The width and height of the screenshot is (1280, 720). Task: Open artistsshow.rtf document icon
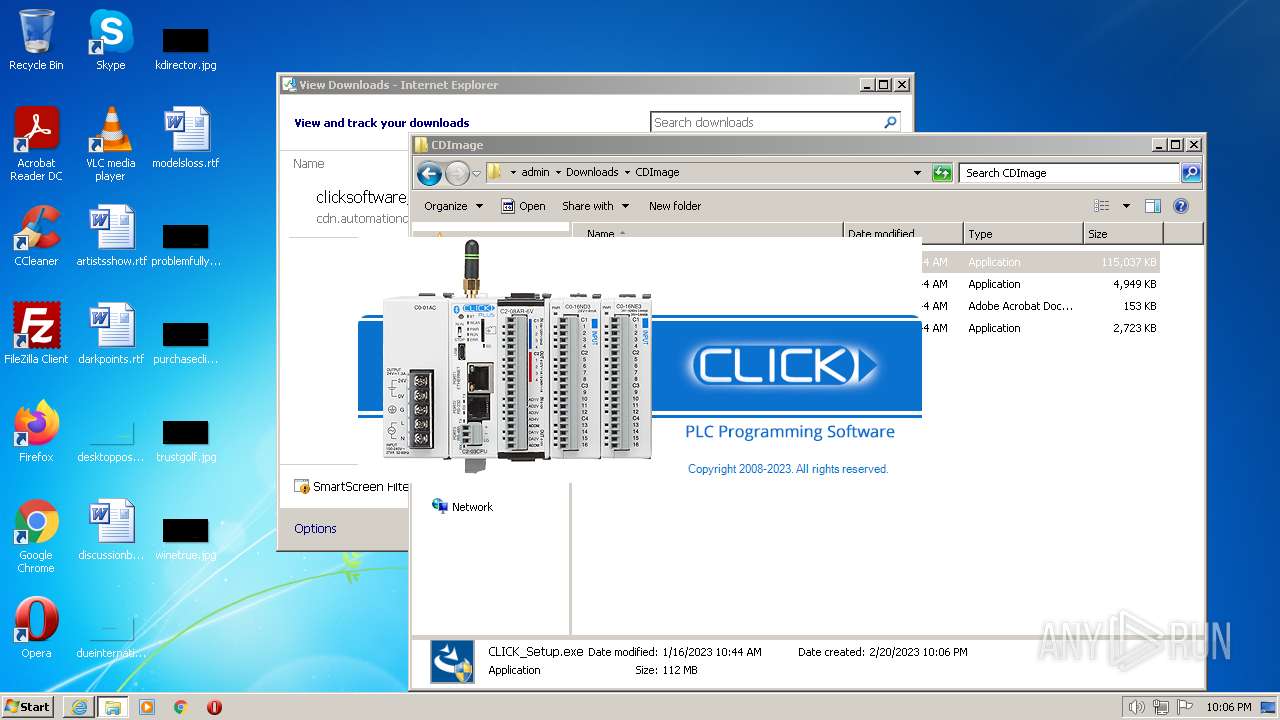coord(111,236)
